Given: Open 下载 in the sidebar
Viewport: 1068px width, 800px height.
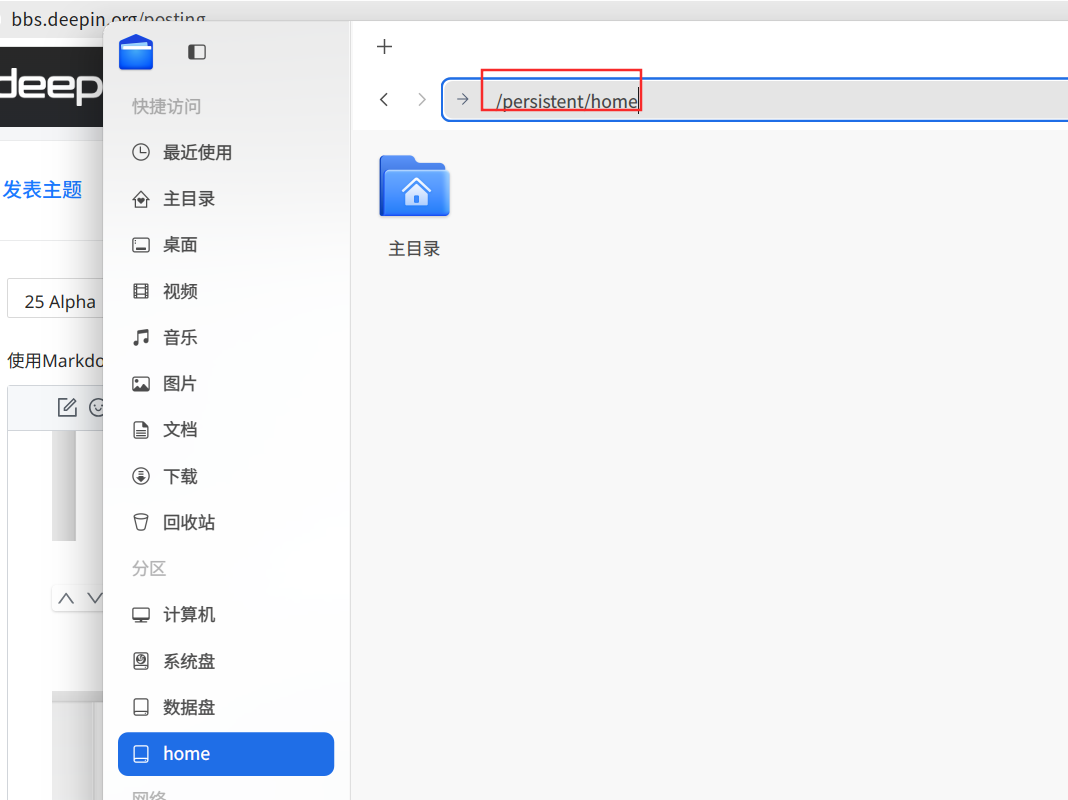Looking at the screenshot, I should point(226,476).
